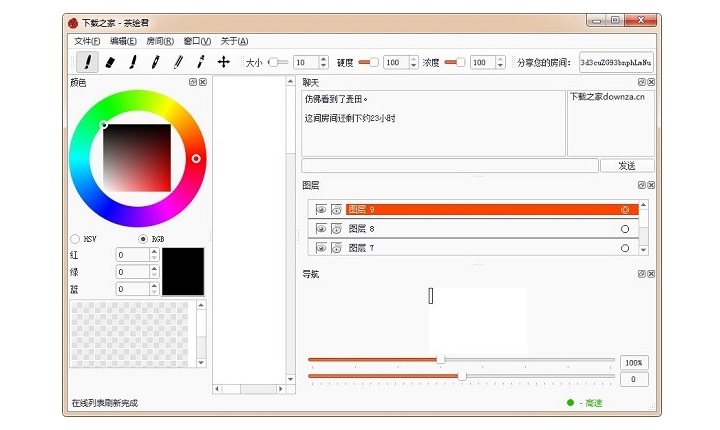The image size is (720, 430).
Task: Switch color mode to HSV
Action: click(76, 239)
